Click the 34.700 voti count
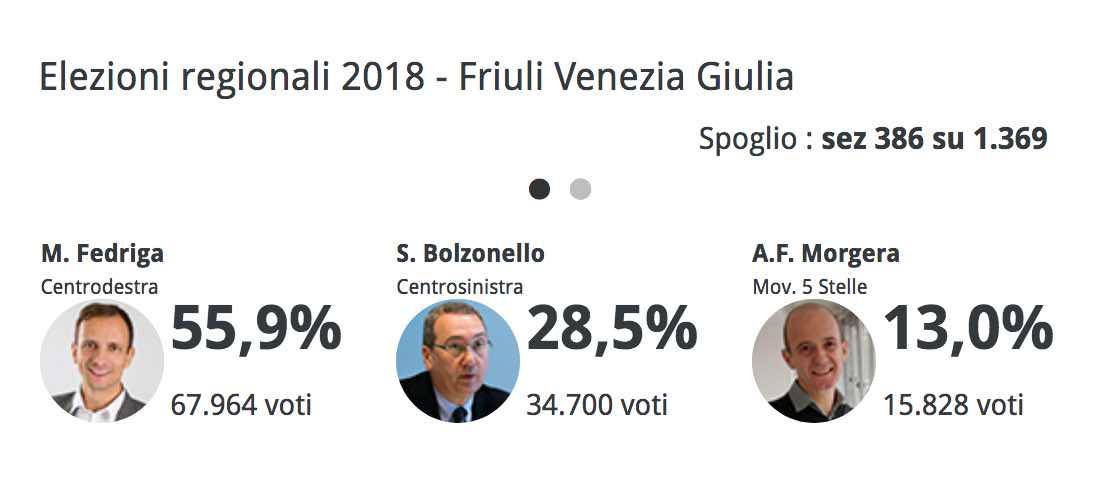Viewport: 1106px width, 502px height. [x=597, y=405]
